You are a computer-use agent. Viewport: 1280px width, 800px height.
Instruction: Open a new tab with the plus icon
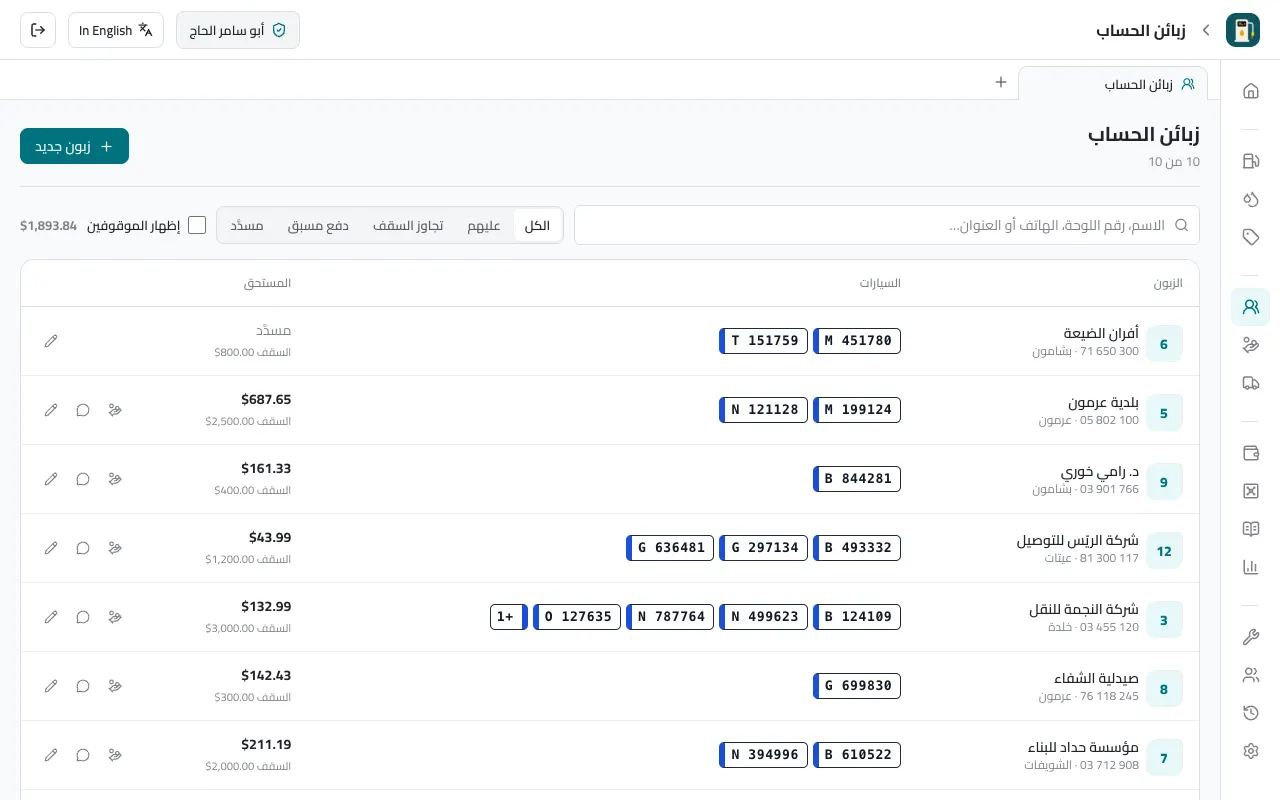click(x=1001, y=82)
